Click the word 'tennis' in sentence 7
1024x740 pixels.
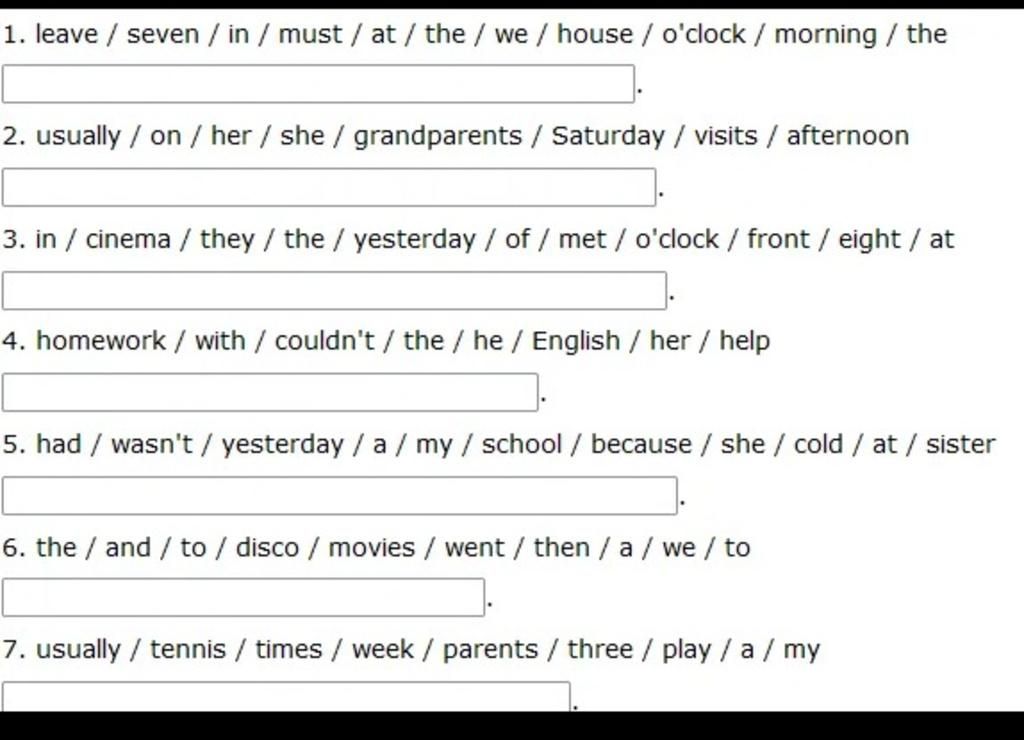187,650
